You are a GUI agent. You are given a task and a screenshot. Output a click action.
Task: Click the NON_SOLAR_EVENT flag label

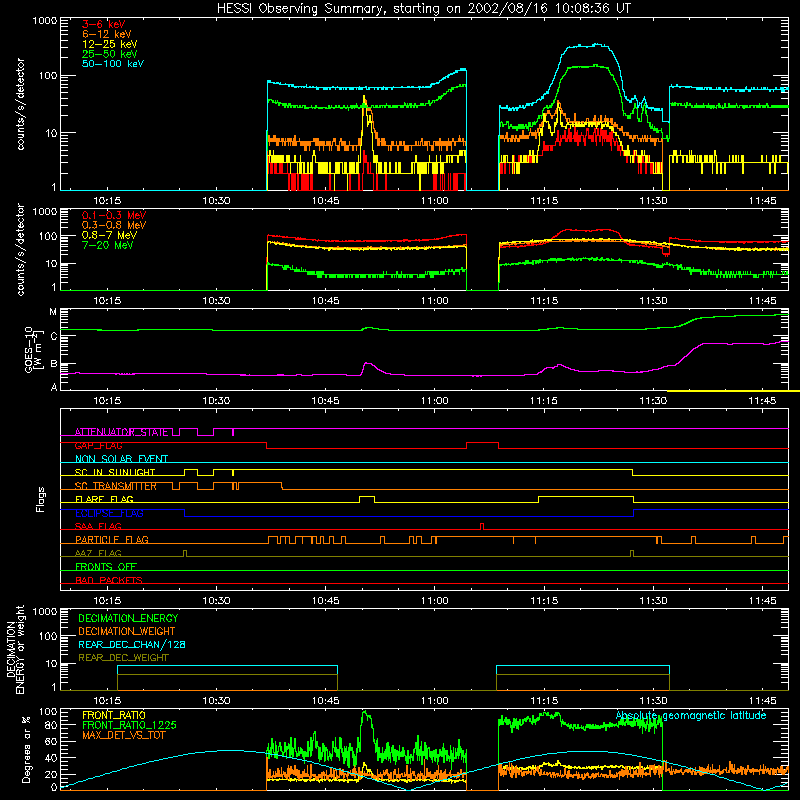(x=121, y=459)
